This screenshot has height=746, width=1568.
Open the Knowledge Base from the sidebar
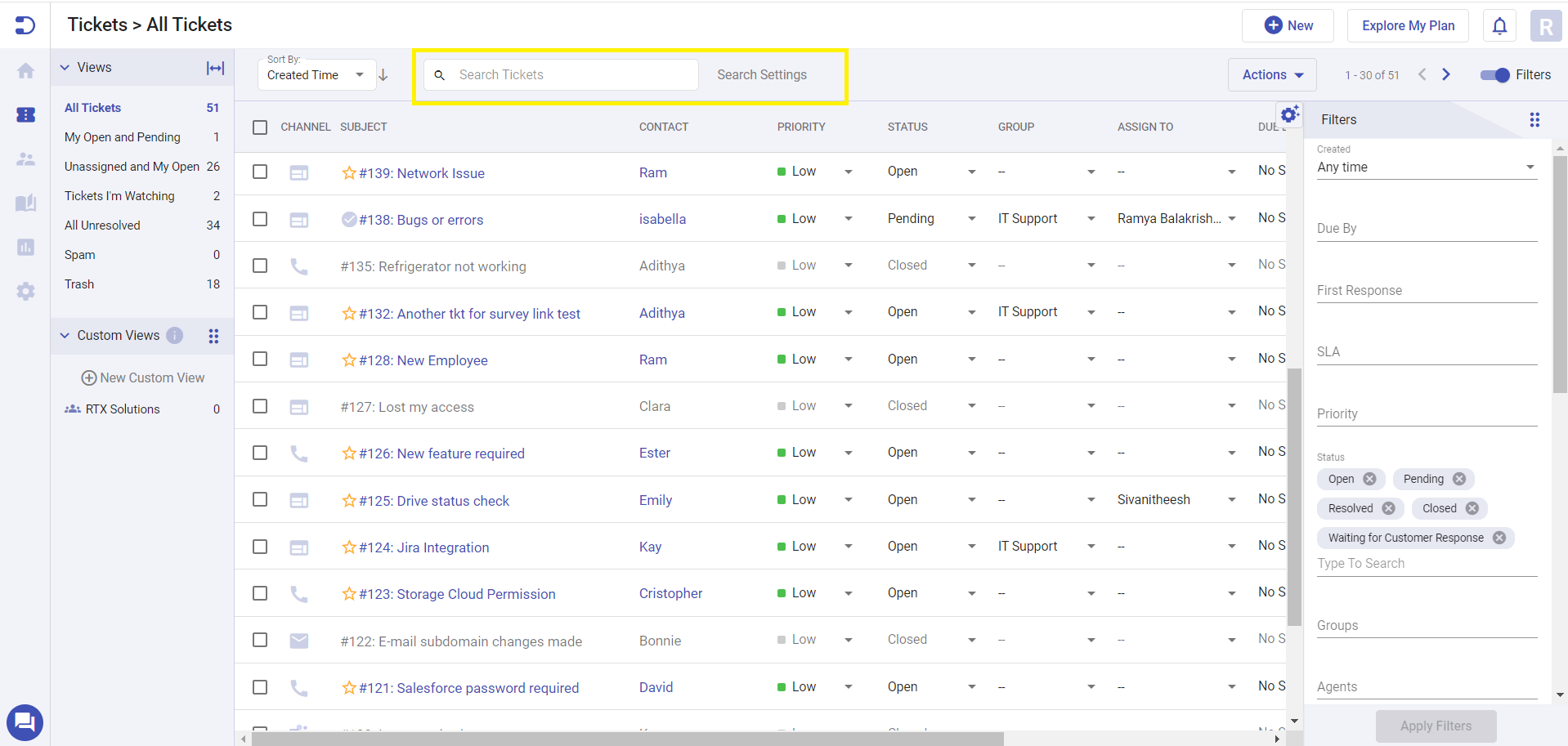click(x=25, y=203)
